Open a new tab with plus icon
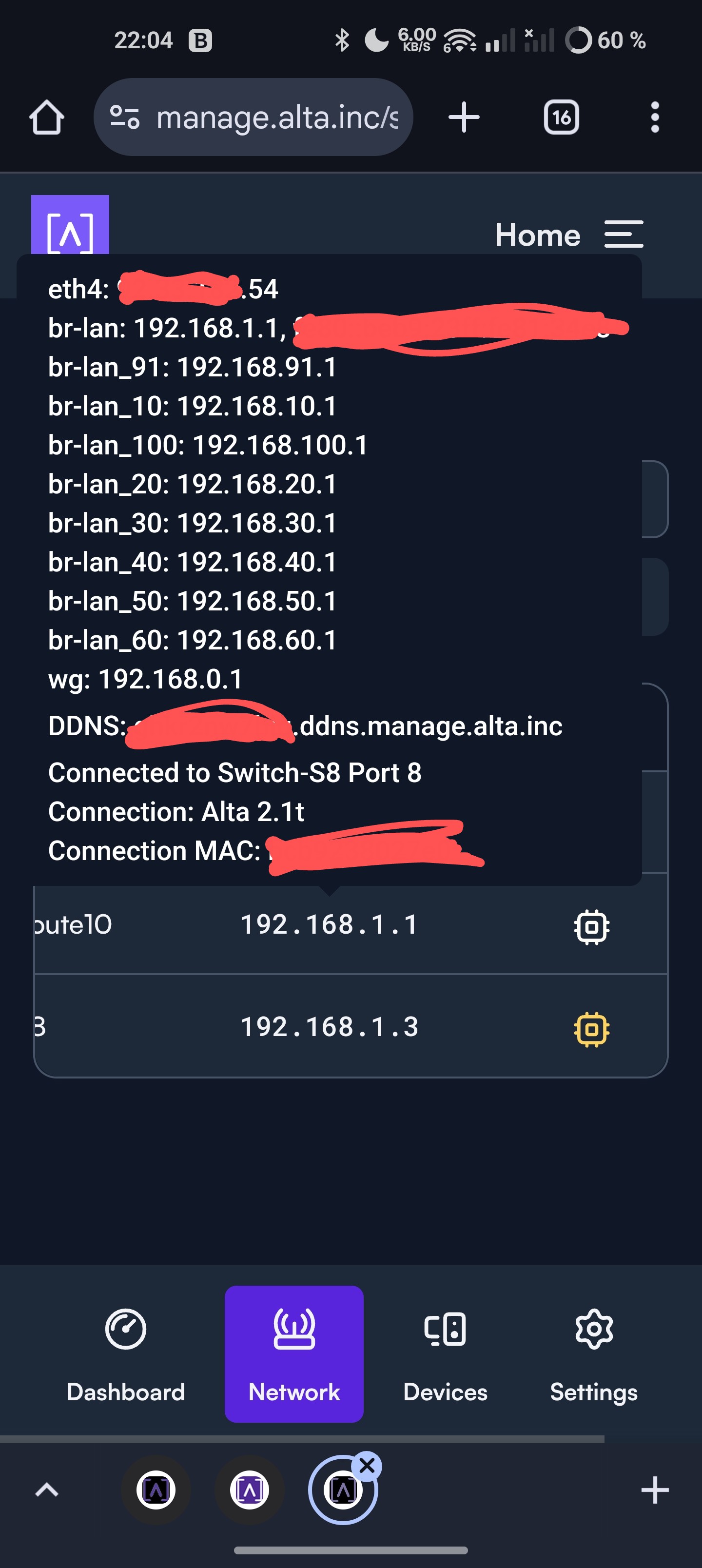 (x=464, y=117)
